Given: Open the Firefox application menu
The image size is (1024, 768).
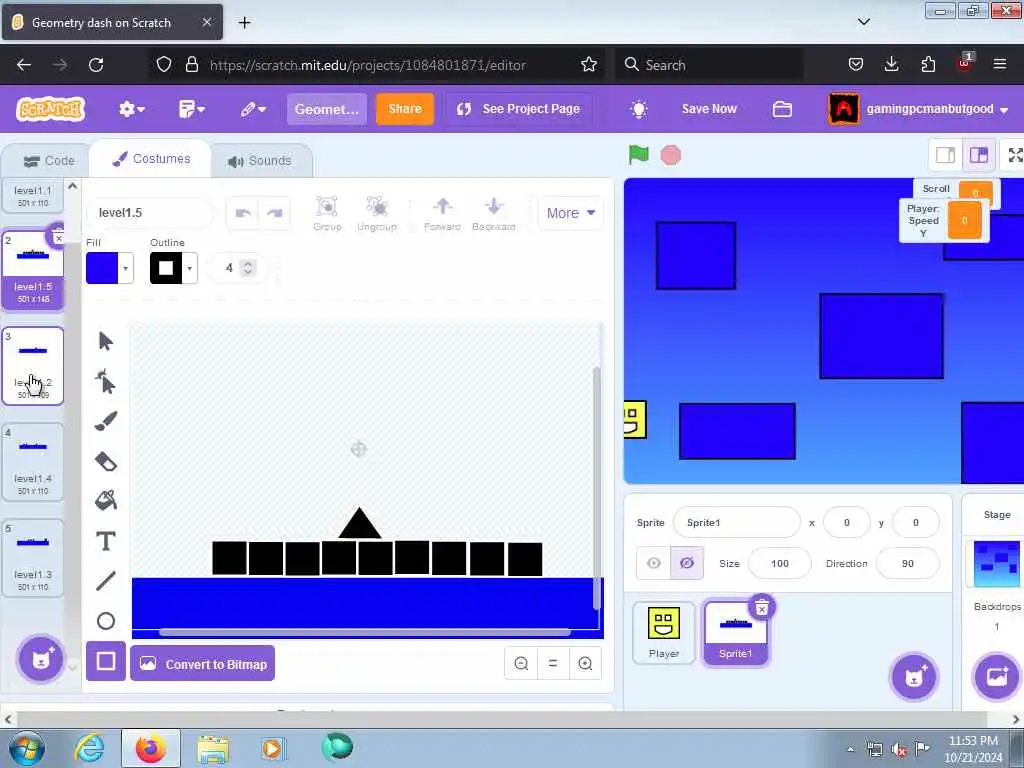Looking at the screenshot, I should click(x=999, y=64).
